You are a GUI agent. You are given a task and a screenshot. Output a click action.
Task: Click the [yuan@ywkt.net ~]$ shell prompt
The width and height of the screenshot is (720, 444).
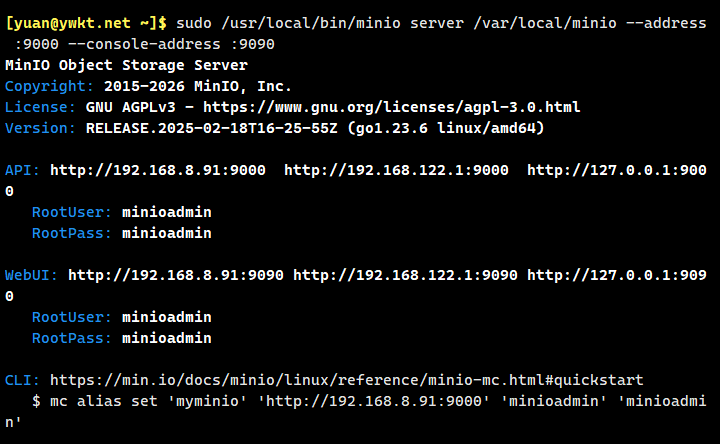[x=88, y=23]
